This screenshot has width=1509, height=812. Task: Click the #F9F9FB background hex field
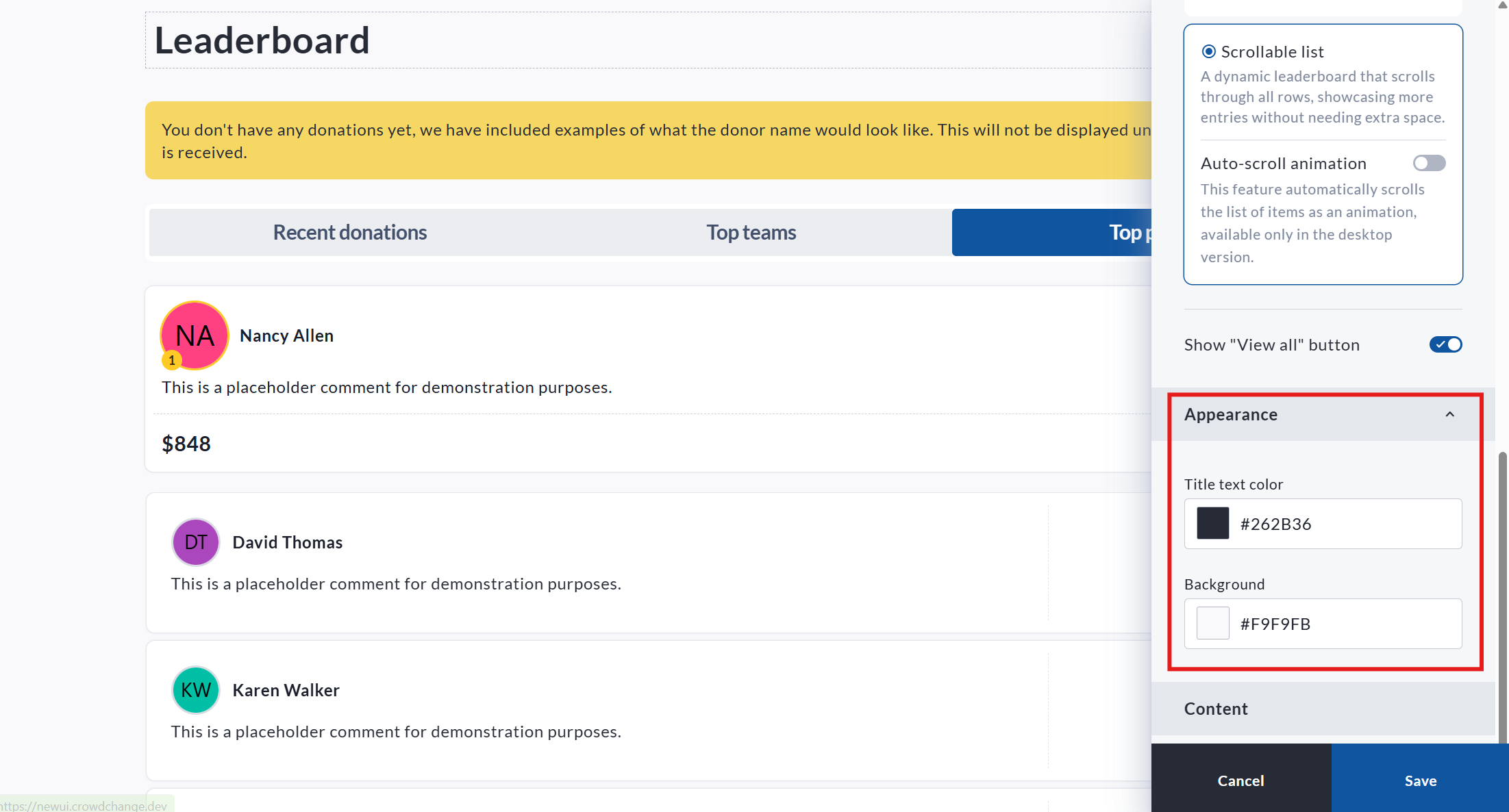(x=1343, y=624)
